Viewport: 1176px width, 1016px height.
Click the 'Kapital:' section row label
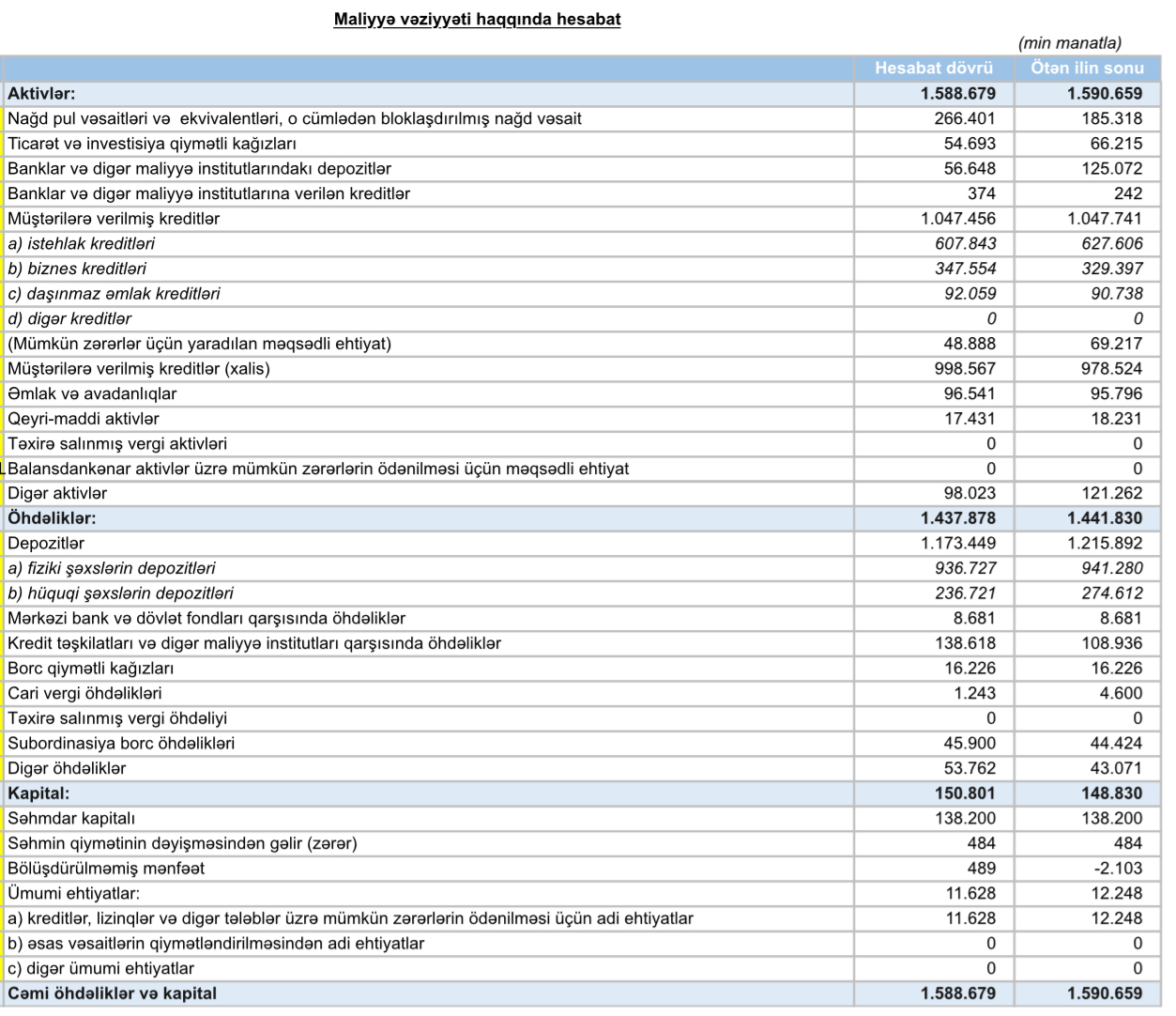click(38, 793)
